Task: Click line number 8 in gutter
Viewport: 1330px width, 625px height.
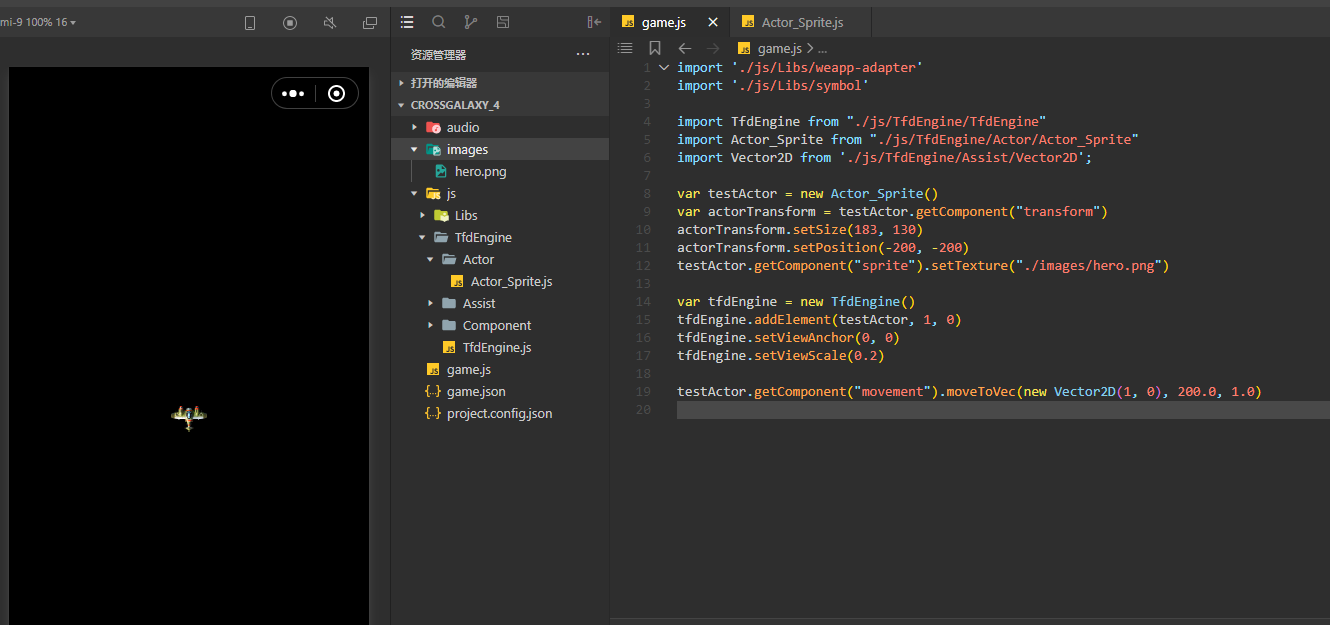Action: (646, 194)
